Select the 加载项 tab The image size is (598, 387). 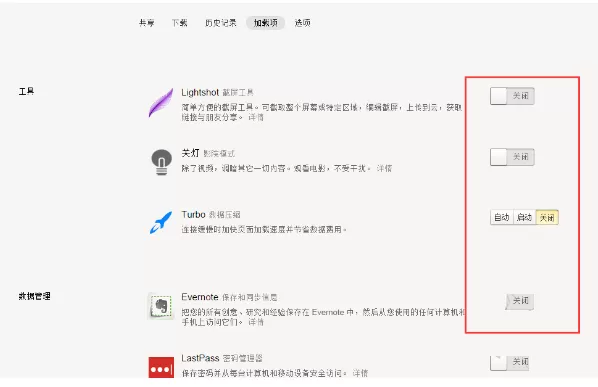[x=265, y=23]
